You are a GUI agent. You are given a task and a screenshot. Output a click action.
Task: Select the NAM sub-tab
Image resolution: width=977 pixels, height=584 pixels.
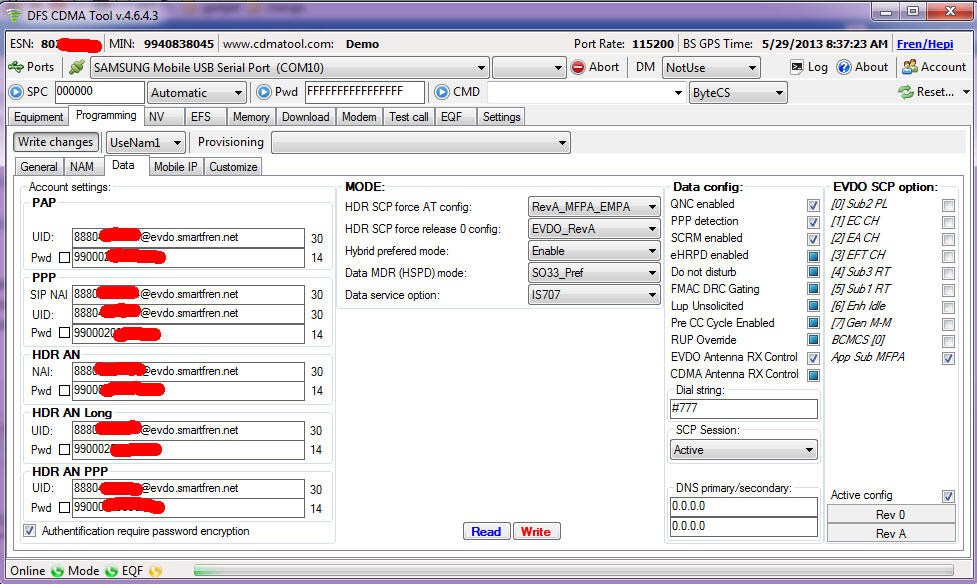point(82,167)
